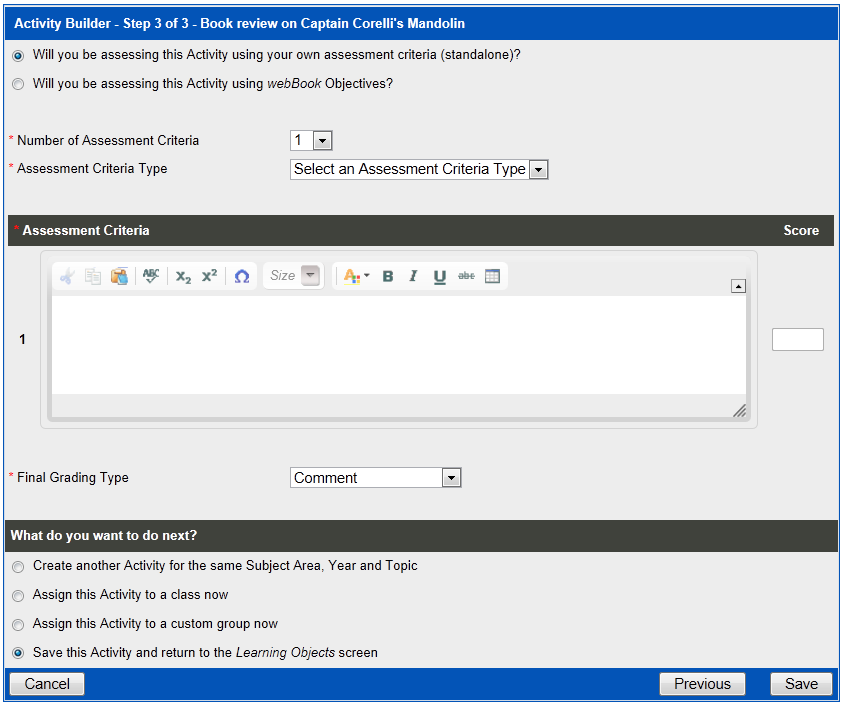
Task: Click the Paste icon in editor toolbar
Action: tap(119, 277)
